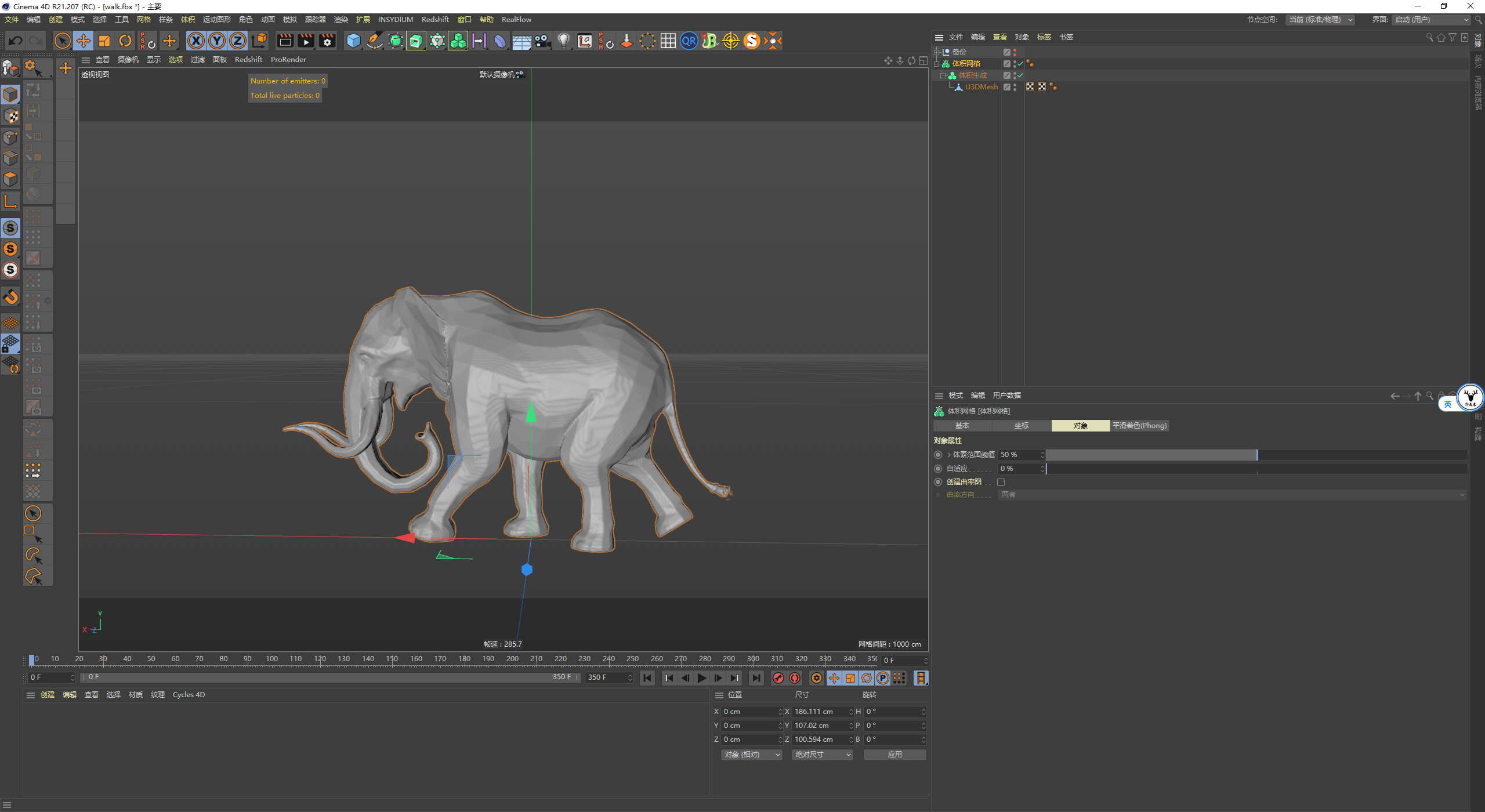Select the U3DMesh object in tree
The width and height of the screenshot is (1485, 812).
point(981,87)
